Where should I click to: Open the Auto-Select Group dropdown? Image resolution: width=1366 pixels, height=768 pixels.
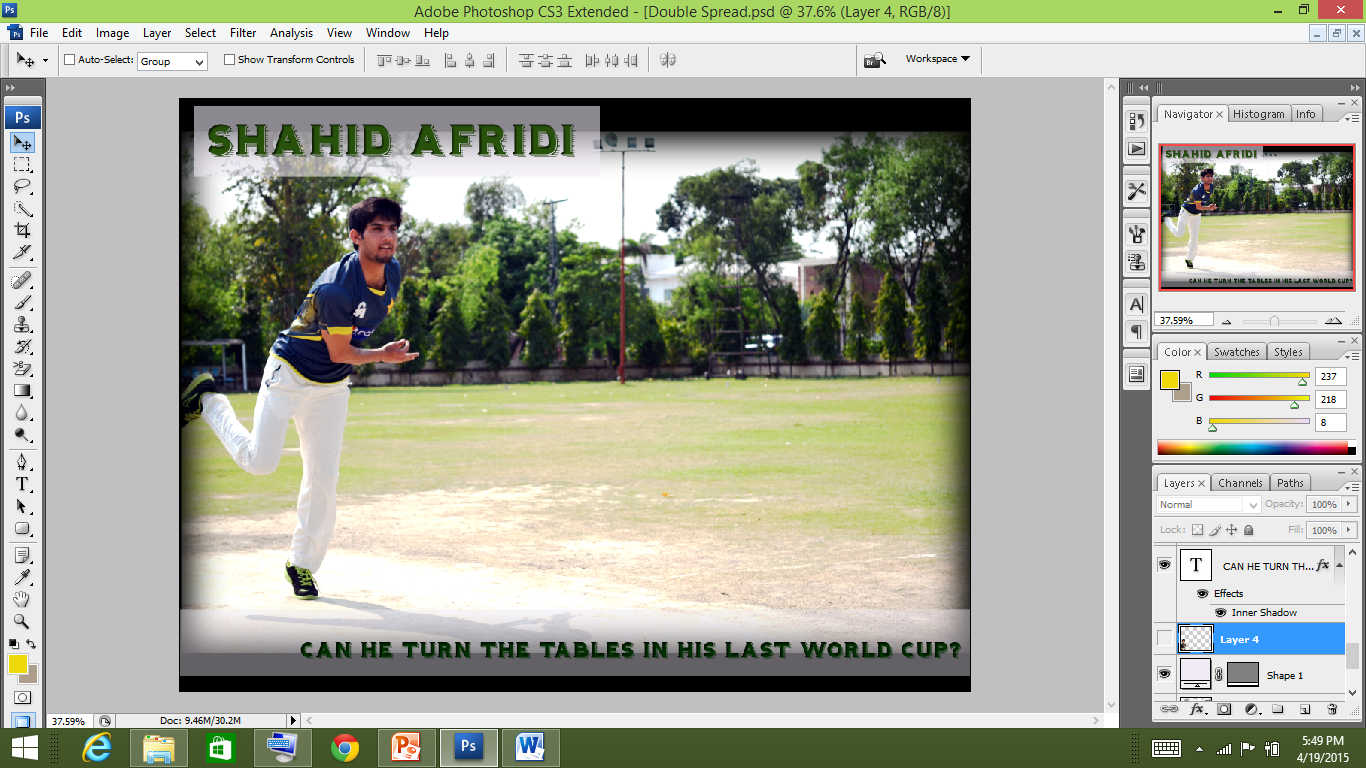(172, 61)
